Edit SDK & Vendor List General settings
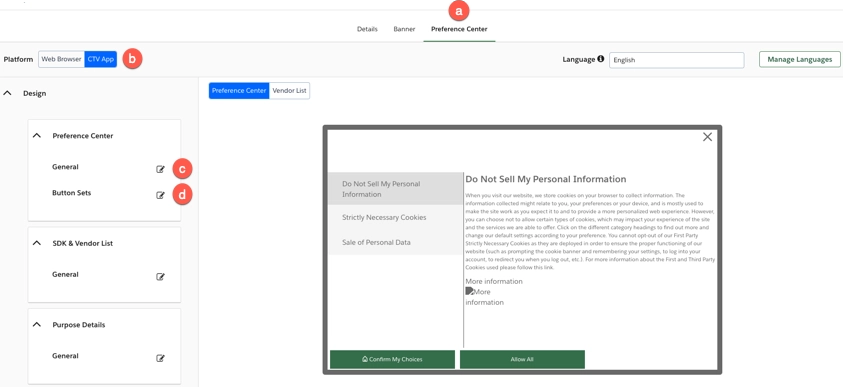This screenshot has height=387, width=843. pos(160,277)
